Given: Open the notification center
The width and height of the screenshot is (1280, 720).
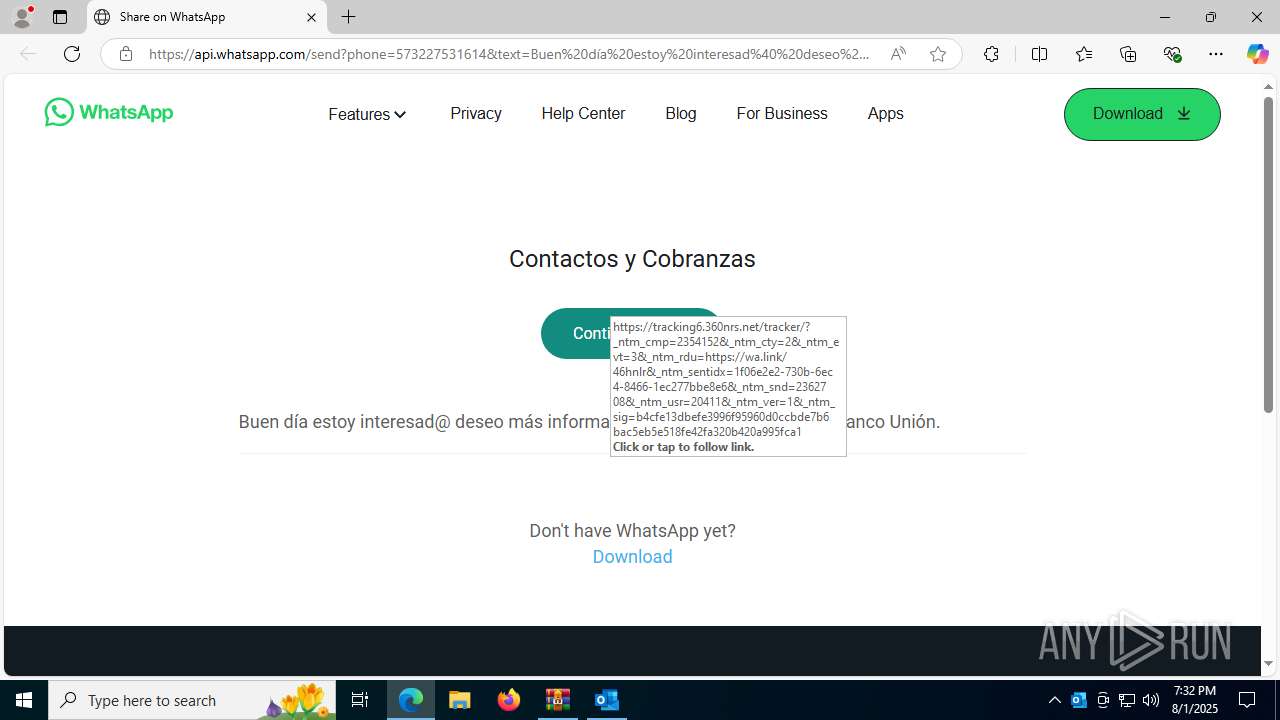Looking at the screenshot, I should pos(1248,700).
